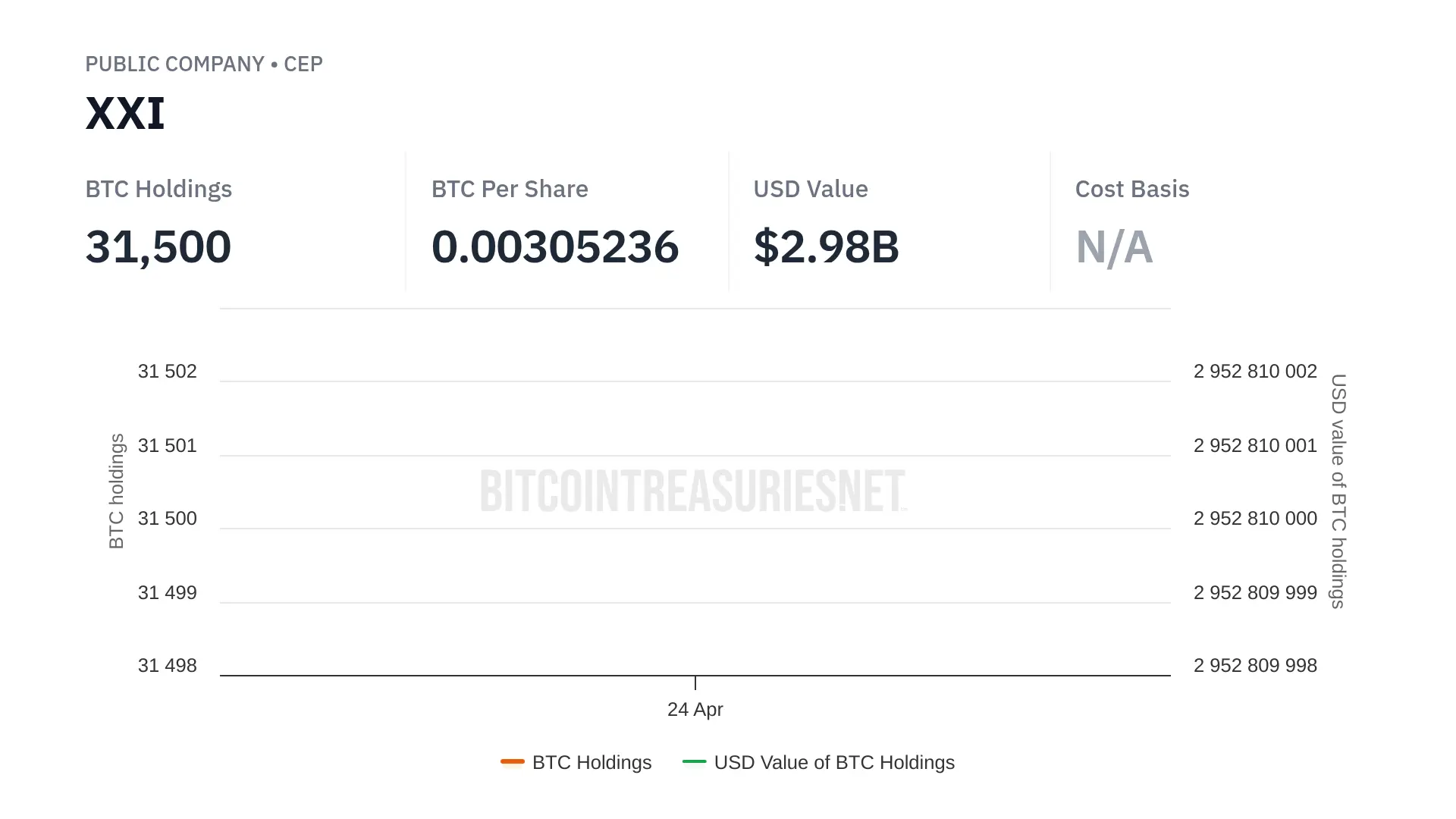Click the N/A cost basis value
Viewport: 1456px width, 819px height.
click(1114, 247)
